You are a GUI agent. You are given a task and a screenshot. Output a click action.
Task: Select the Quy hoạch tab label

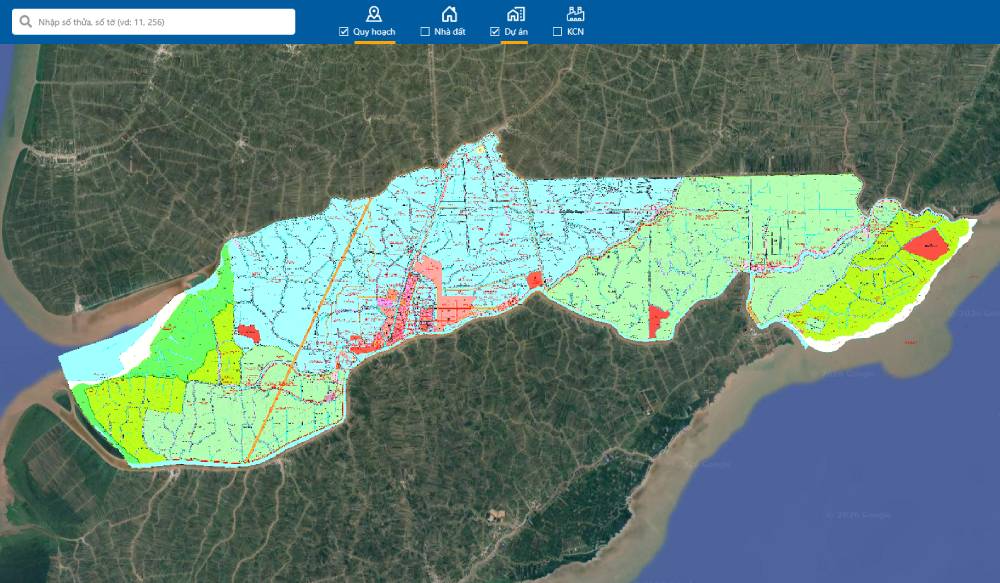(x=374, y=32)
